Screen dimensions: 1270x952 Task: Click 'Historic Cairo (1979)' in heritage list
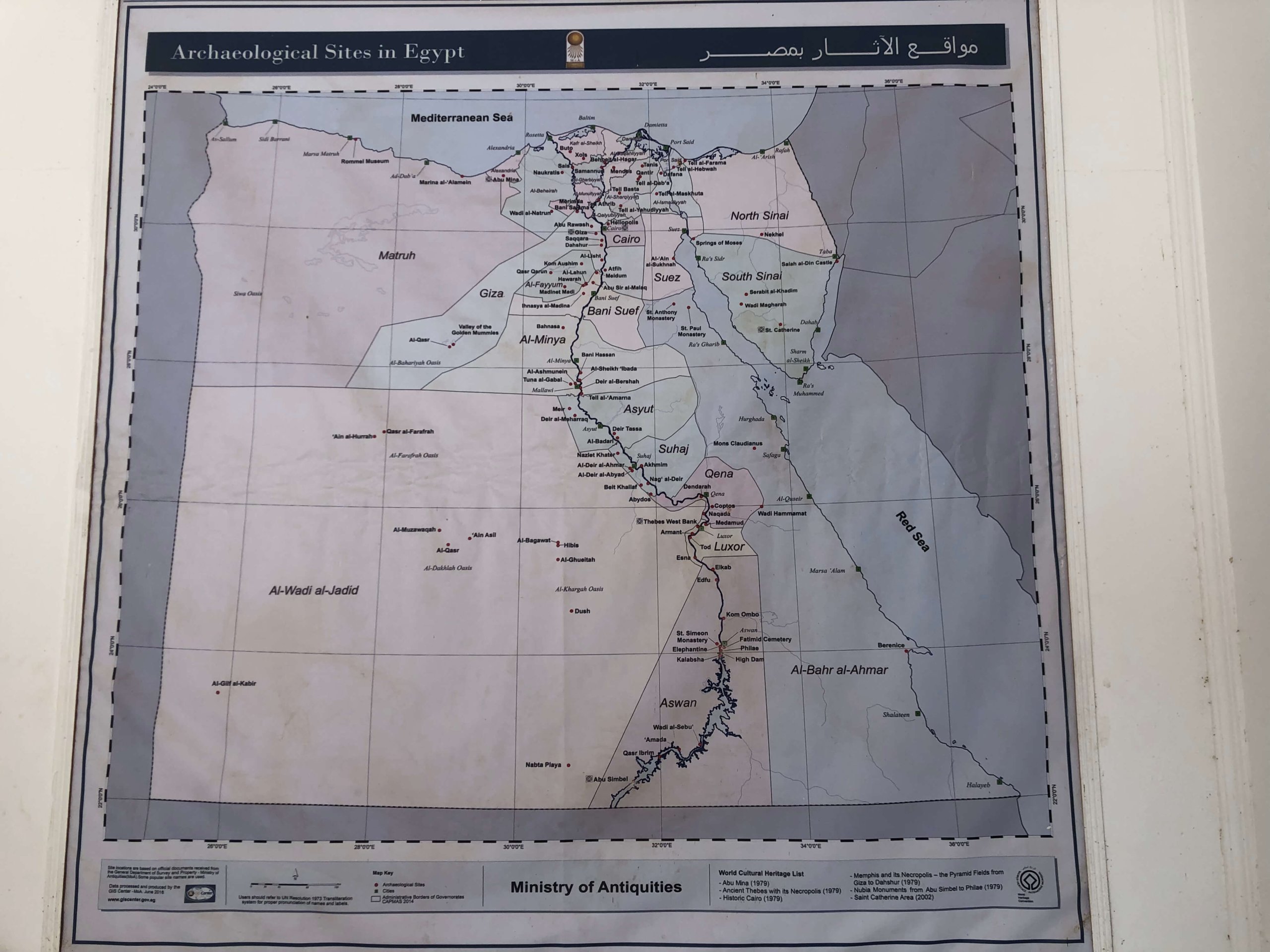coord(752,898)
